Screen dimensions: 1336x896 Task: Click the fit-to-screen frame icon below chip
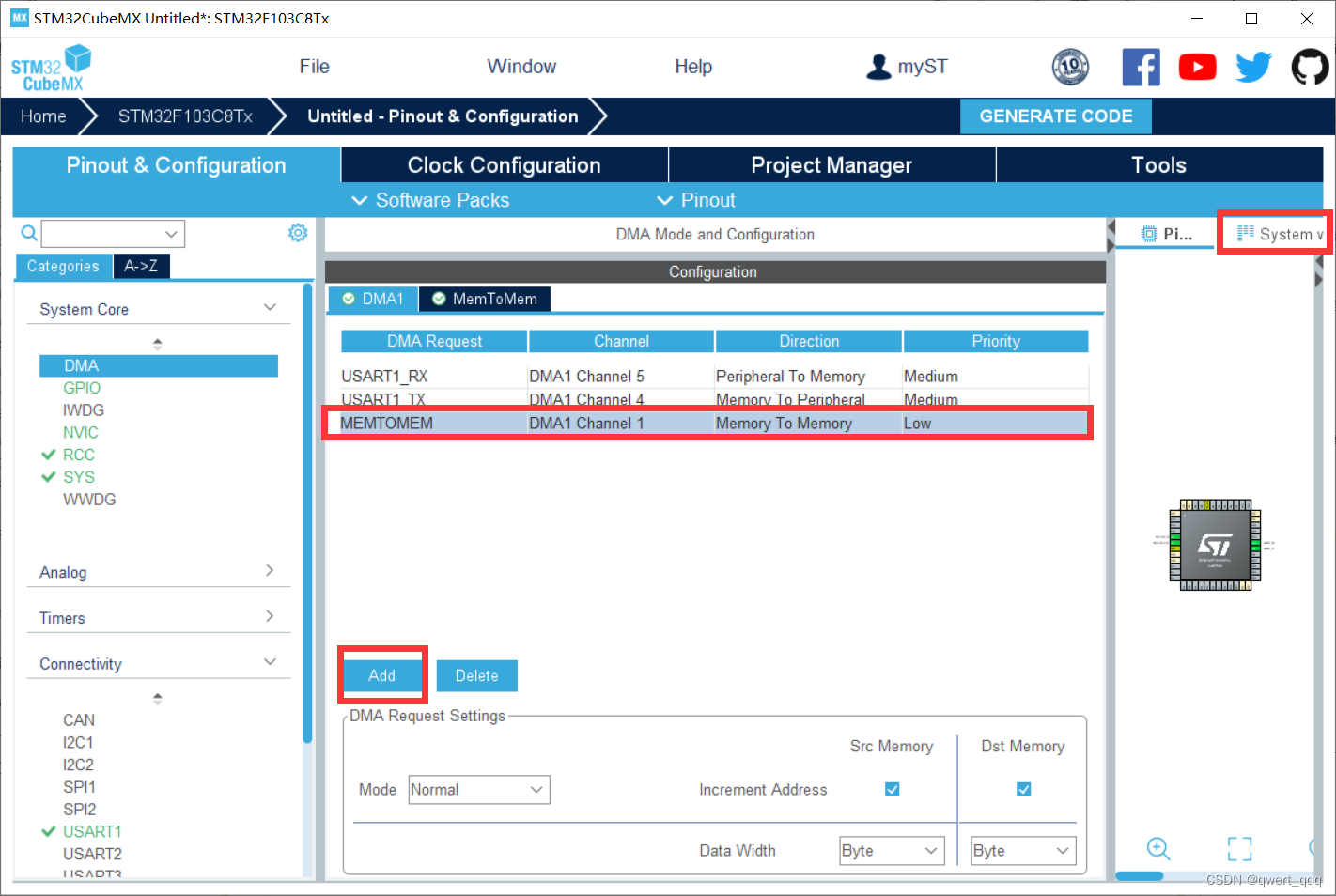[x=1240, y=849]
